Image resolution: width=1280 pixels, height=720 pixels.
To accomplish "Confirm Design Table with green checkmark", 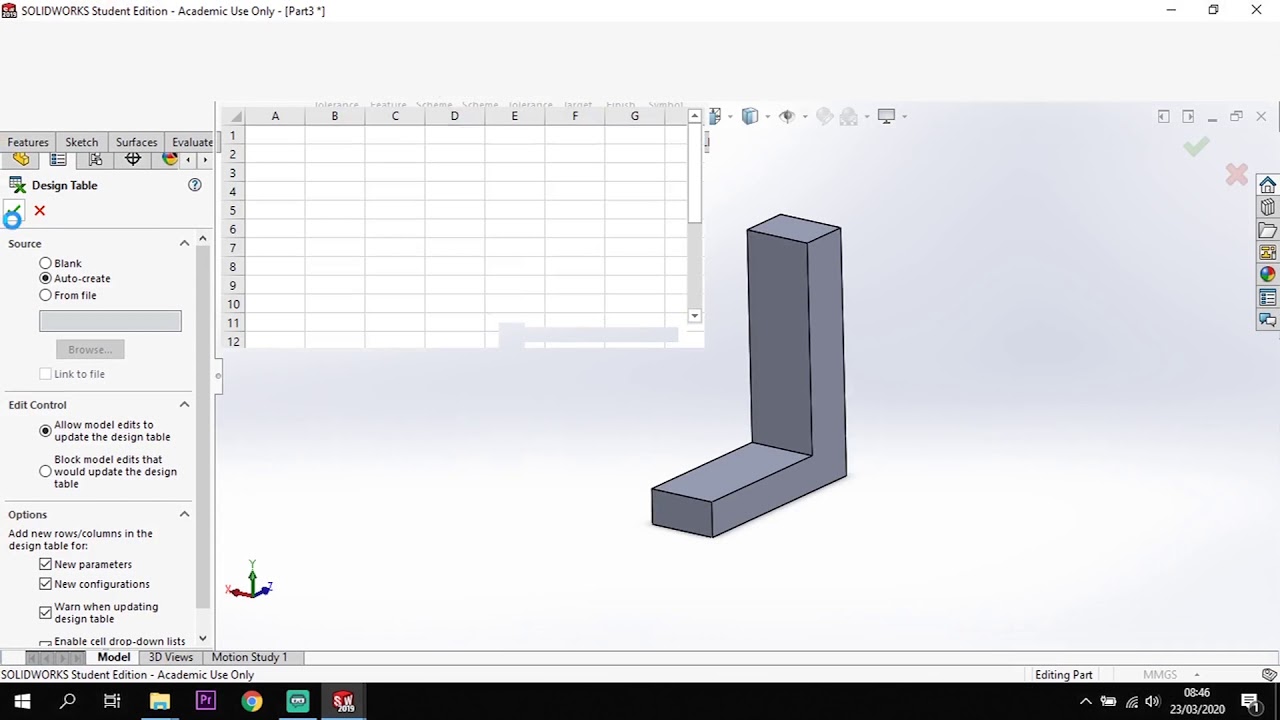I will pos(13,211).
